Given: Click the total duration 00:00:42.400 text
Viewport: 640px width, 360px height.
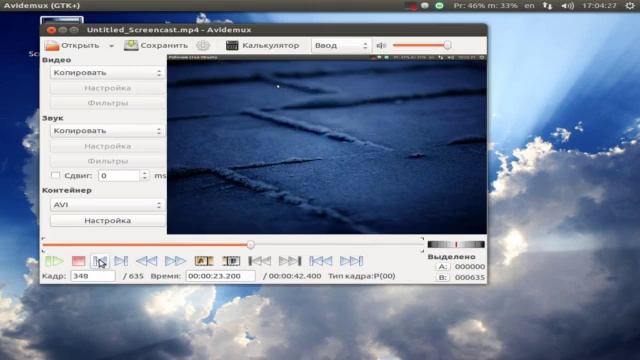Looking at the screenshot, I should pos(295,276).
